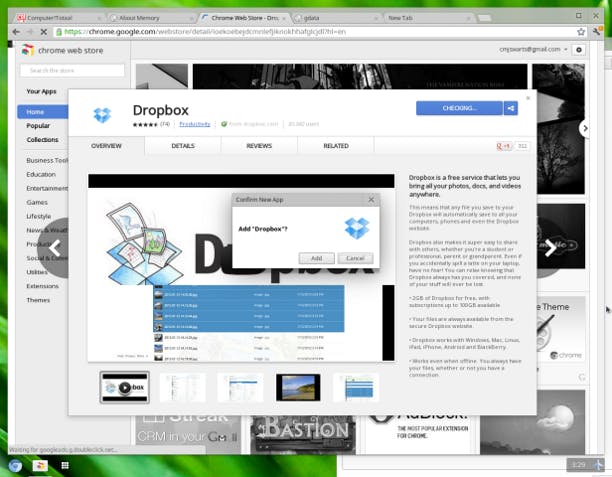This screenshot has width=612, height=477.
Task: Click the Google +1 button
Action: (x=503, y=146)
